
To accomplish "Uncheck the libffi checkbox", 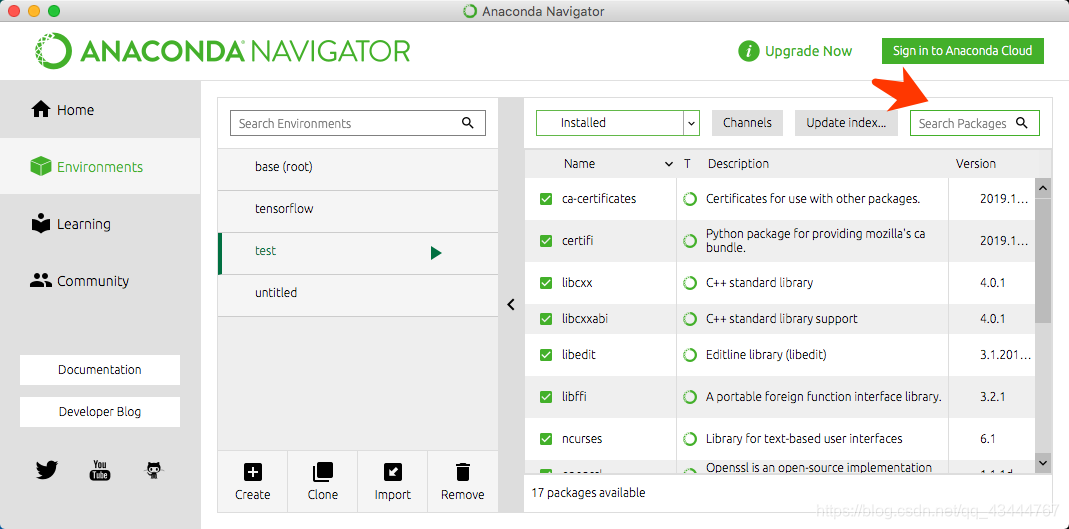I will click(545, 397).
